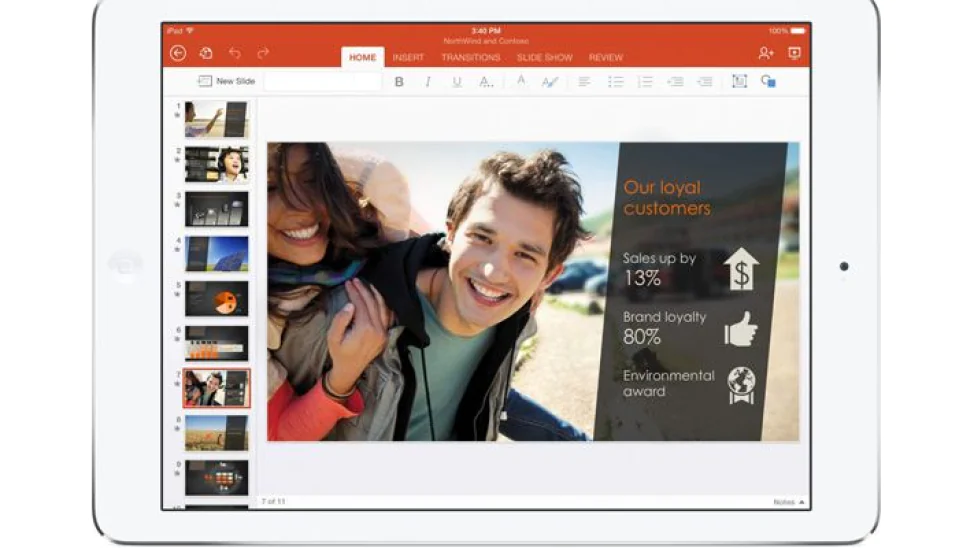The image size is (974, 548).
Task: Open the File options icon
Action: 206,53
